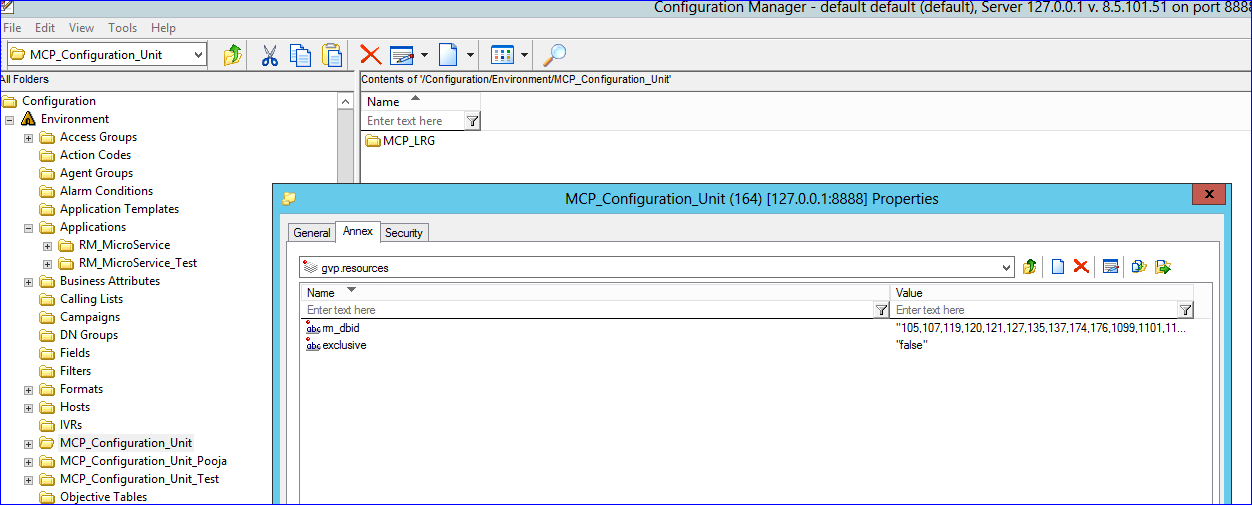Open properties editor icon in main toolbar
The width and height of the screenshot is (1252, 505).
[x=402, y=55]
